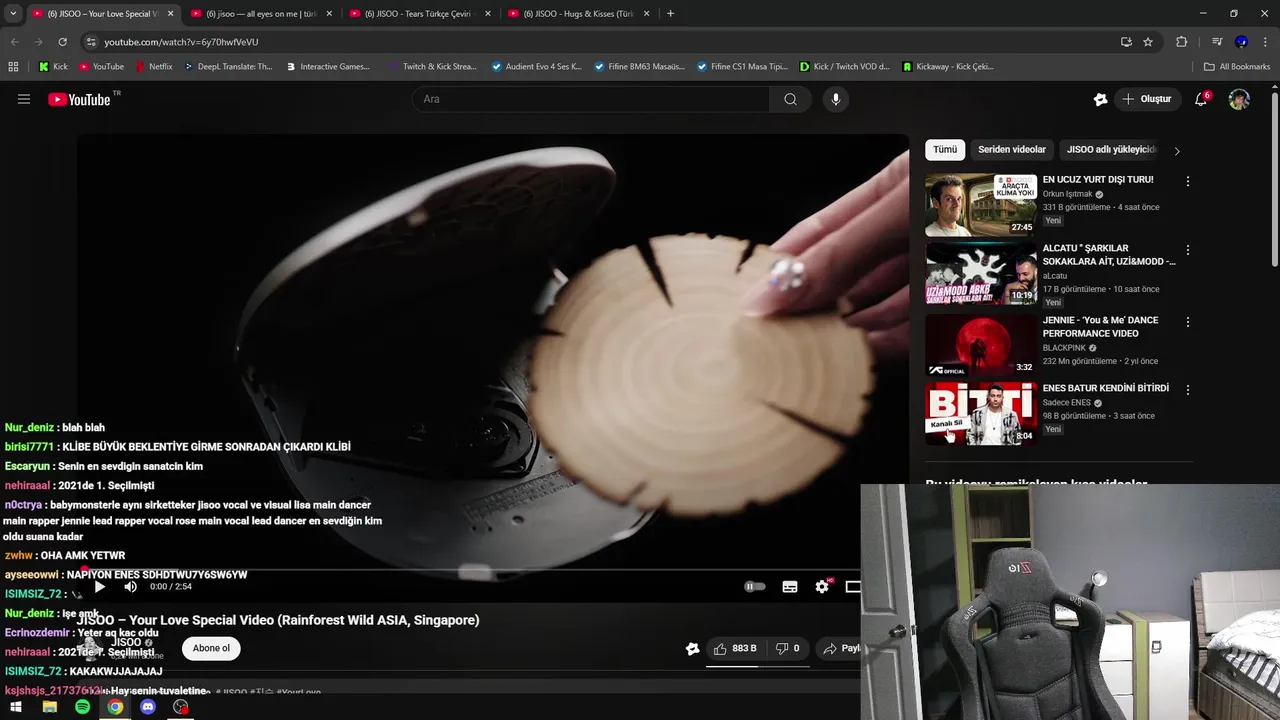Go back in the browser
This screenshot has width=1280, height=720.
[14, 42]
